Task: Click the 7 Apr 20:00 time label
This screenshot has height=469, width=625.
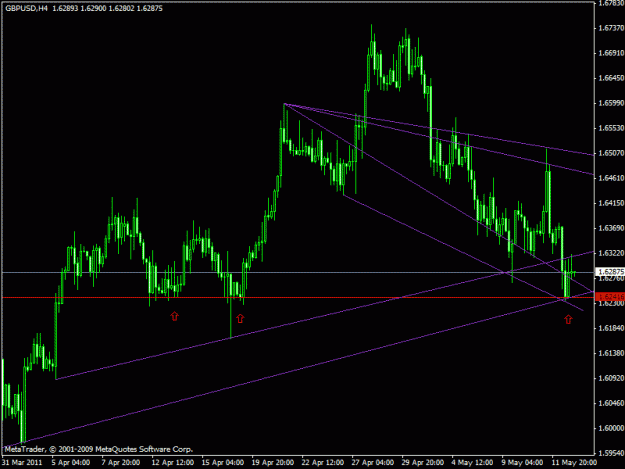Action: click(x=121, y=463)
